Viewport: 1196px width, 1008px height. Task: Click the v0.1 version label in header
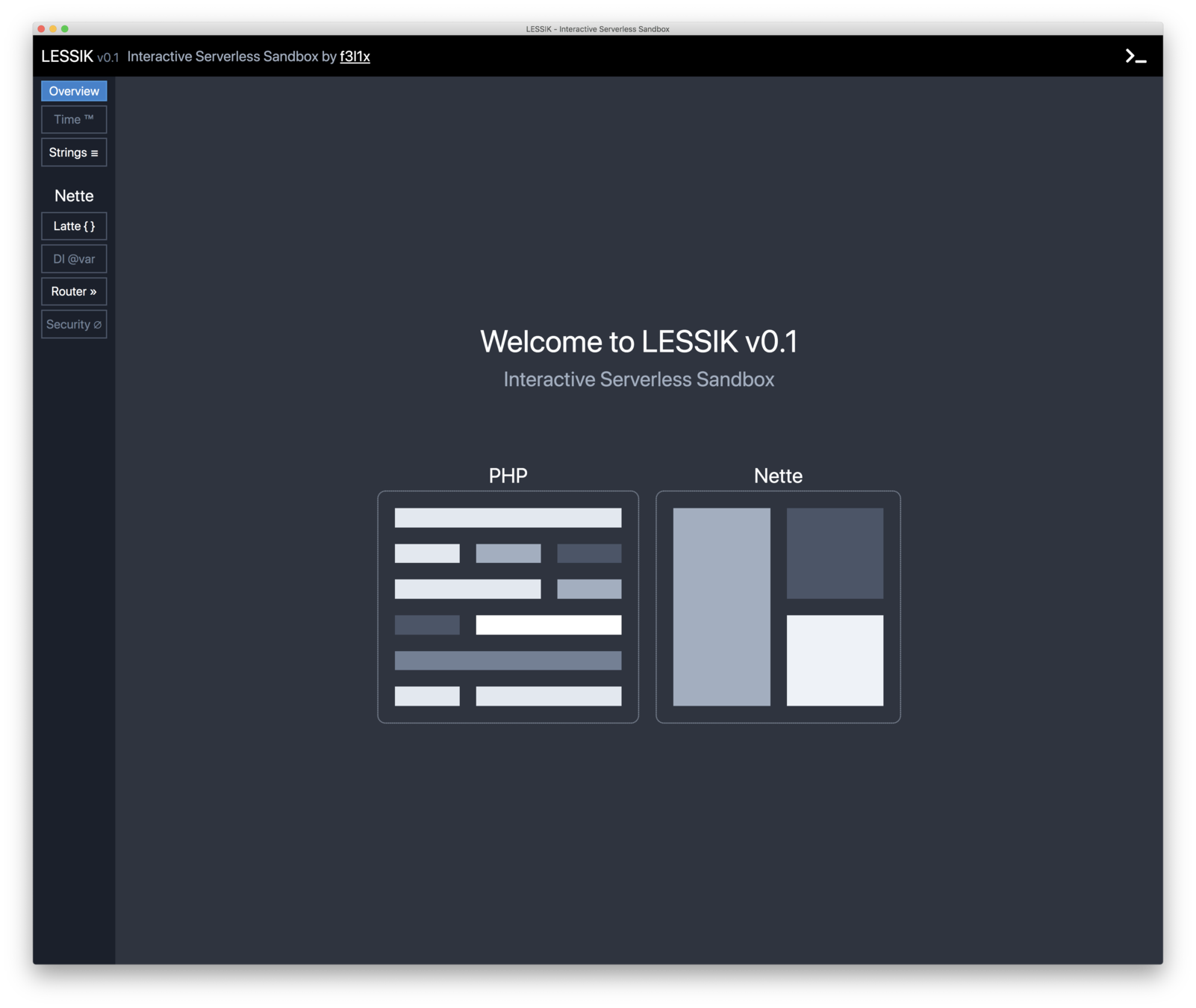click(x=108, y=57)
